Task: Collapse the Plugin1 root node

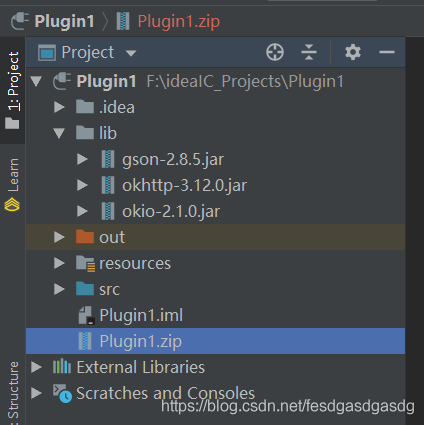Action: point(36,81)
